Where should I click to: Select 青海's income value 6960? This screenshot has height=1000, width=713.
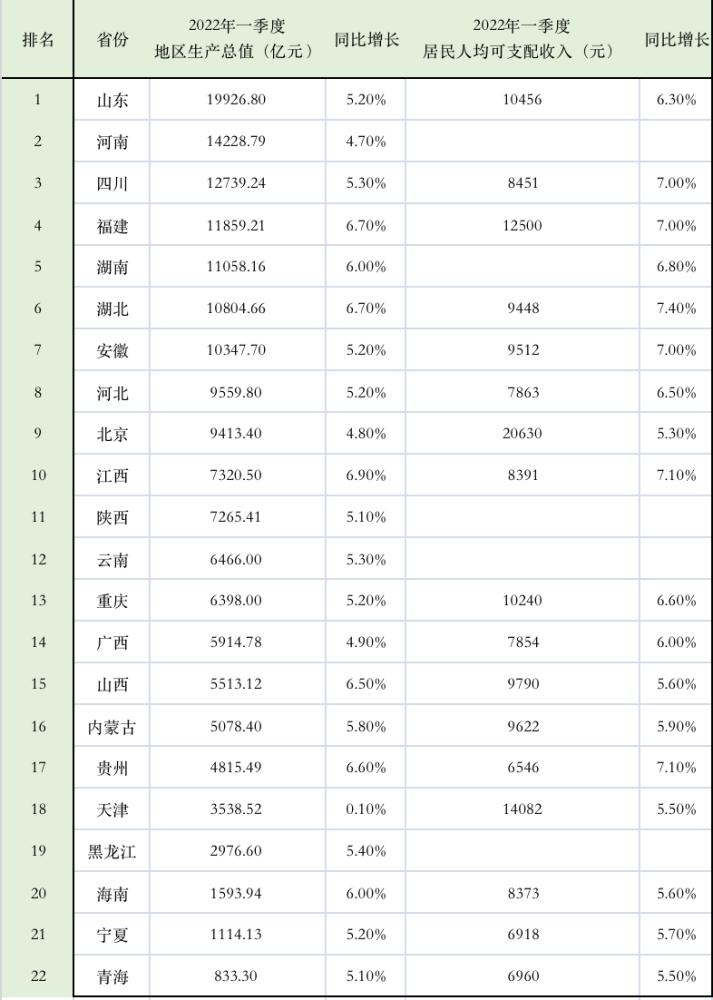pyautogui.click(x=522, y=976)
